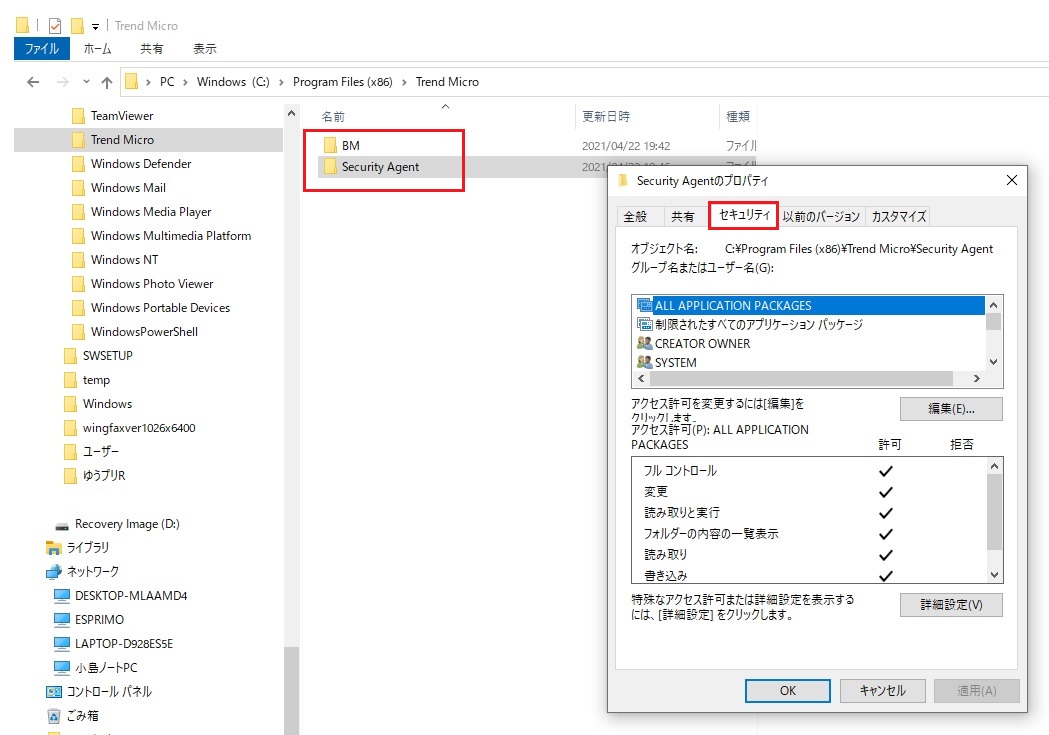Click the Windows Defender folder icon
Screen dimensions: 1049x735
pyautogui.click(x=78, y=164)
